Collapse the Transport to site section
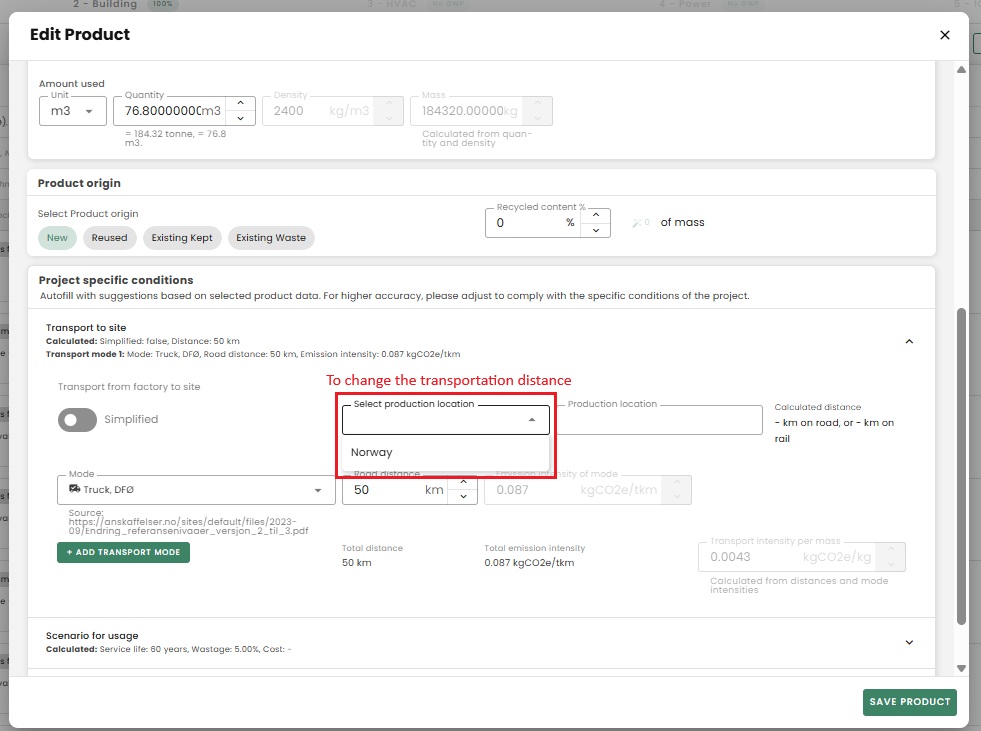 click(909, 341)
